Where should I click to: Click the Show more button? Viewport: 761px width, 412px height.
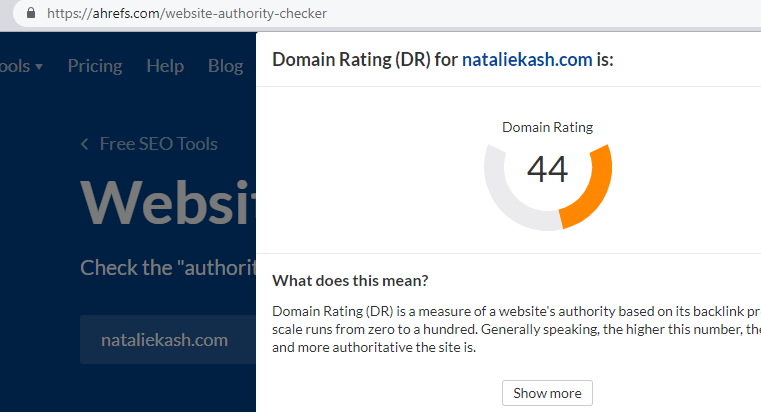coord(547,393)
